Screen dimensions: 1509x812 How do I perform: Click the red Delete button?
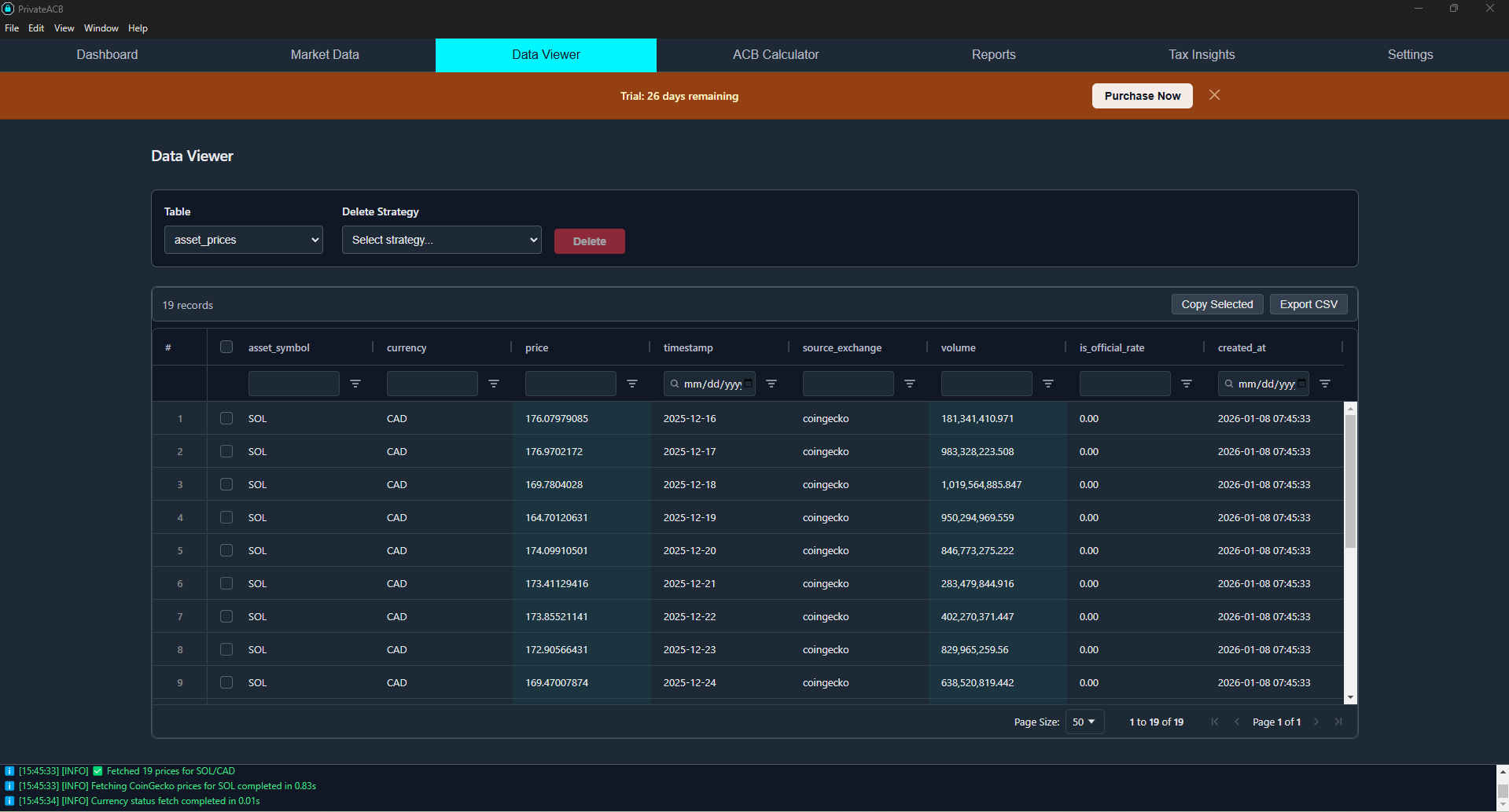pyautogui.click(x=590, y=241)
